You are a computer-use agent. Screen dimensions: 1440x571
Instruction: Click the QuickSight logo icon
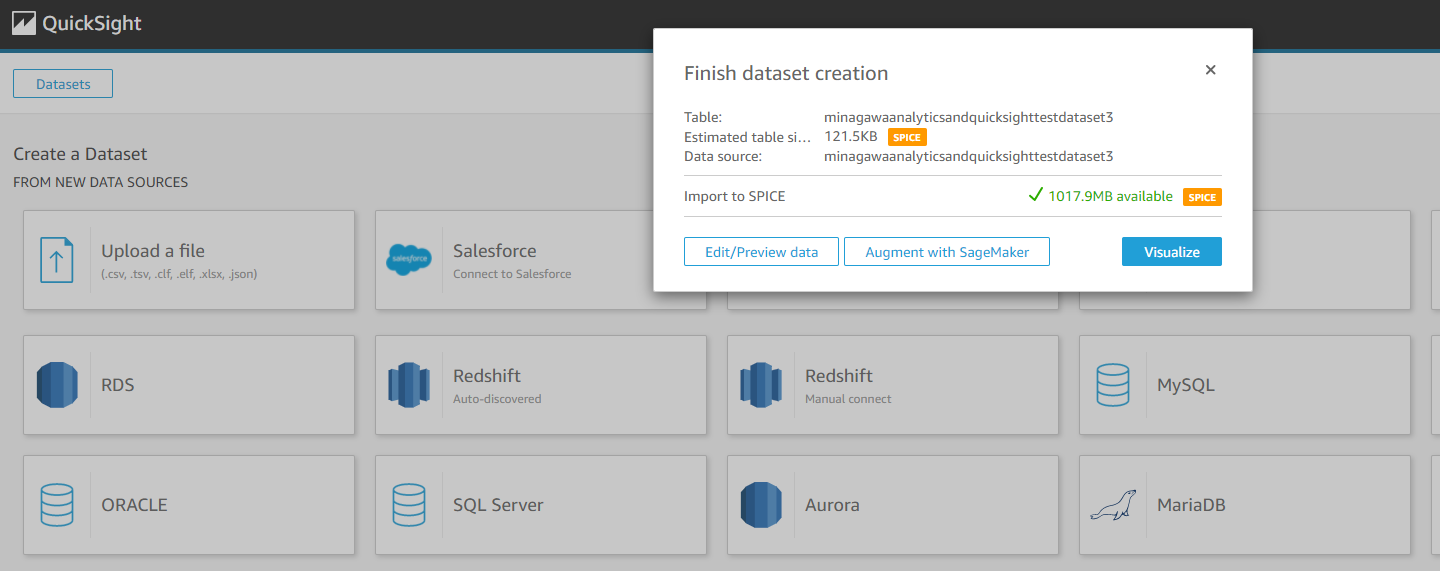(x=24, y=23)
